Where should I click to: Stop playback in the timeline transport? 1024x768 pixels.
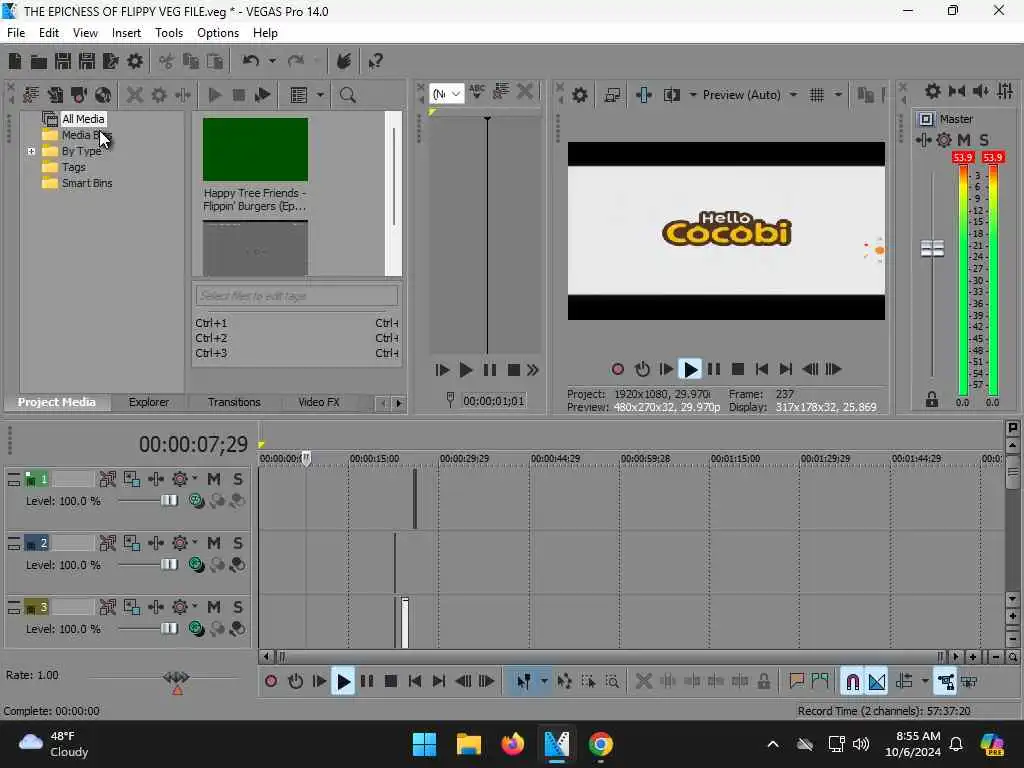click(391, 682)
